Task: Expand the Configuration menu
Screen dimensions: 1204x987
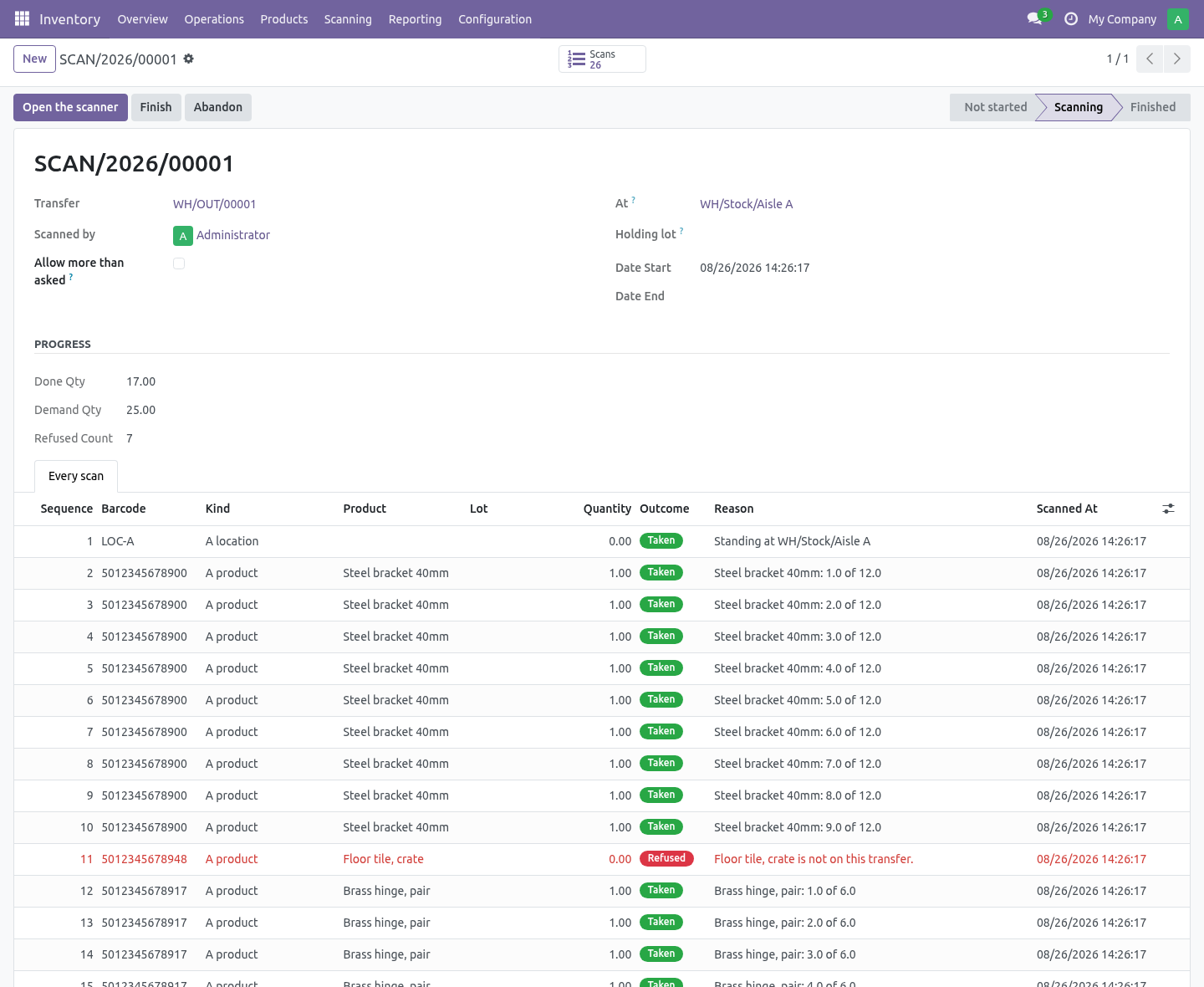Action: [495, 19]
